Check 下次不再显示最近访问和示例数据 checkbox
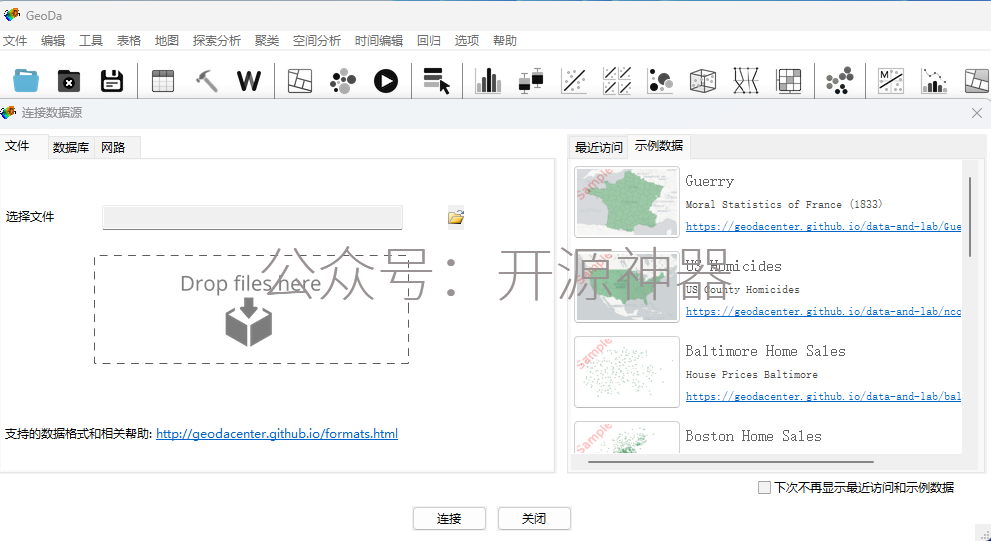The height and width of the screenshot is (541, 991). [x=764, y=487]
